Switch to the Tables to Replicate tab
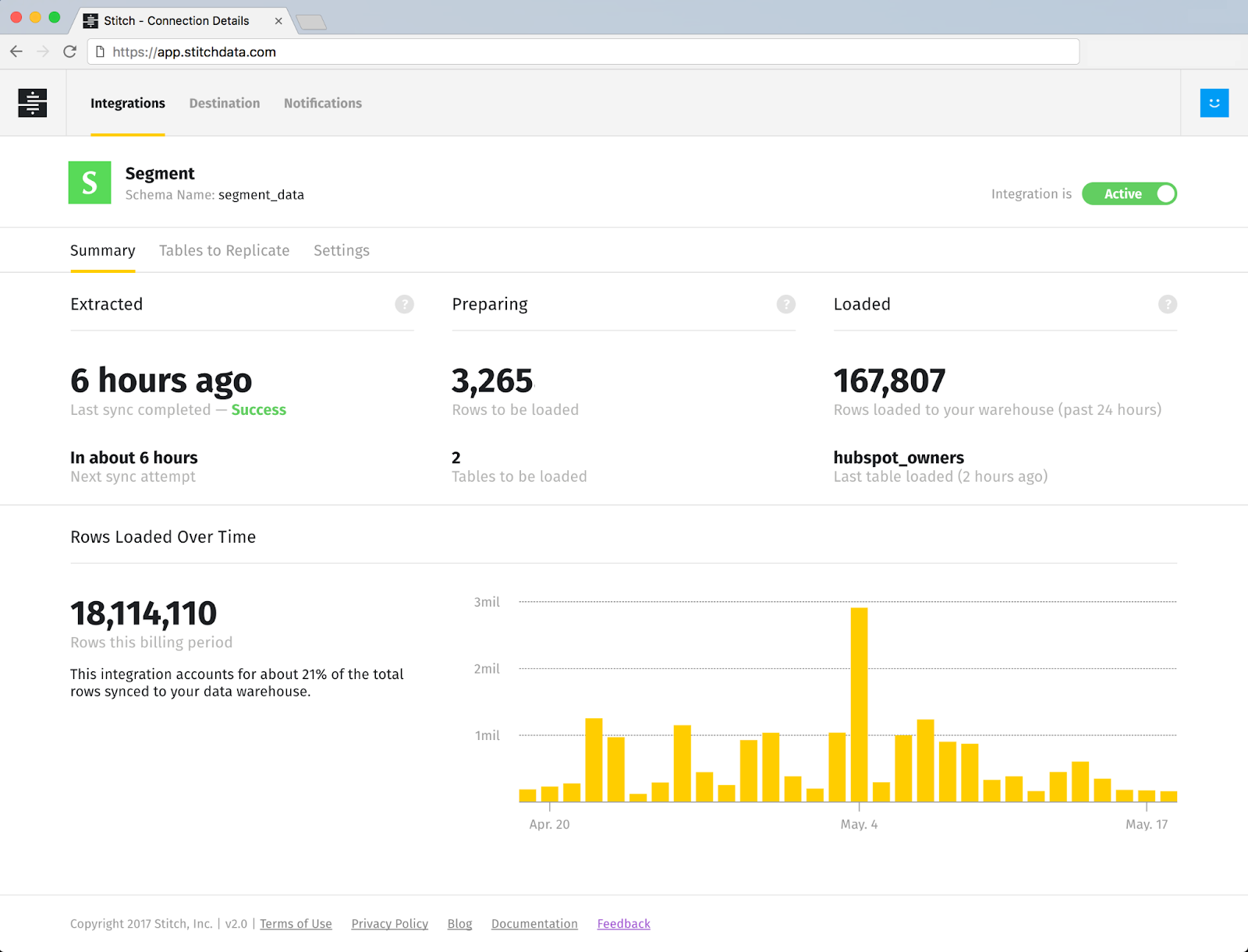The height and width of the screenshot is (952, 1248). (x=224, y=250)
